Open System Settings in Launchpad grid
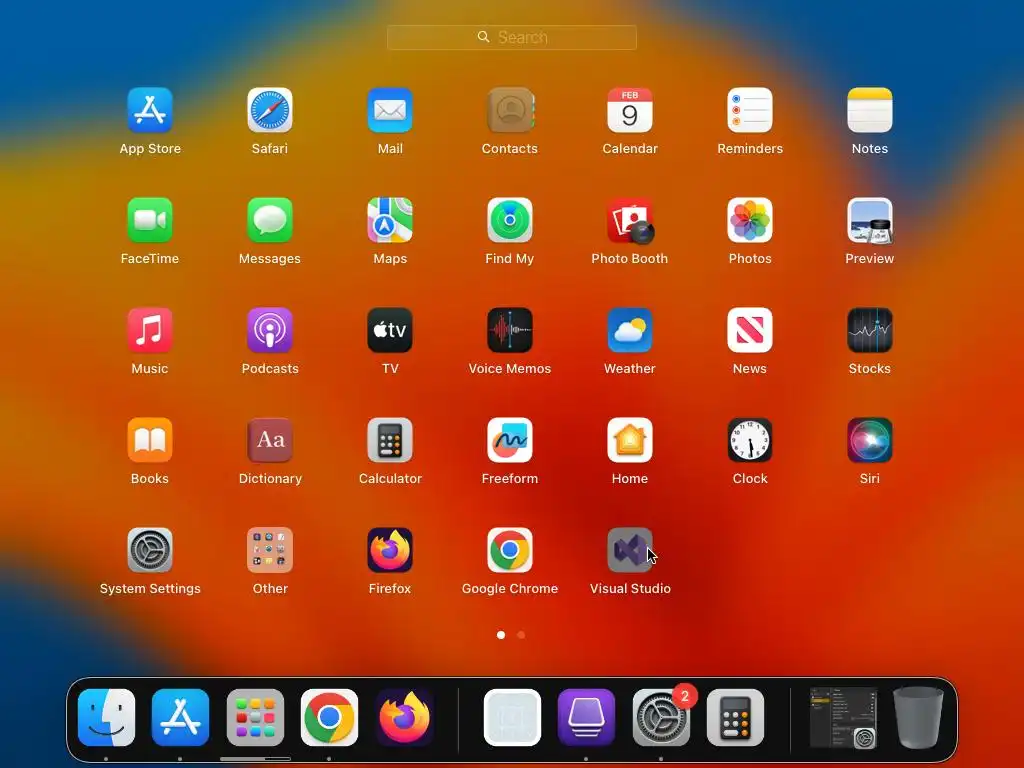This screenshot has height=768, width=1024. [150, 551]
